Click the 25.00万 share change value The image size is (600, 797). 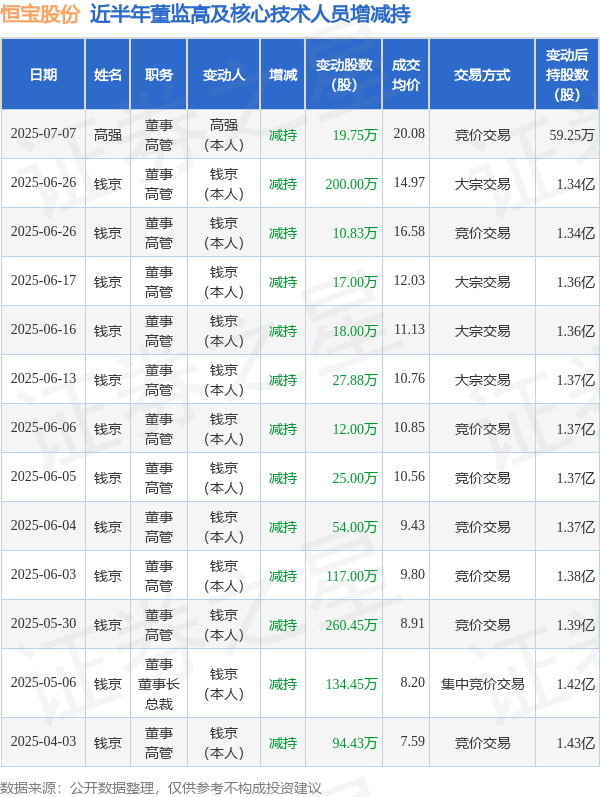pos(355,478)
